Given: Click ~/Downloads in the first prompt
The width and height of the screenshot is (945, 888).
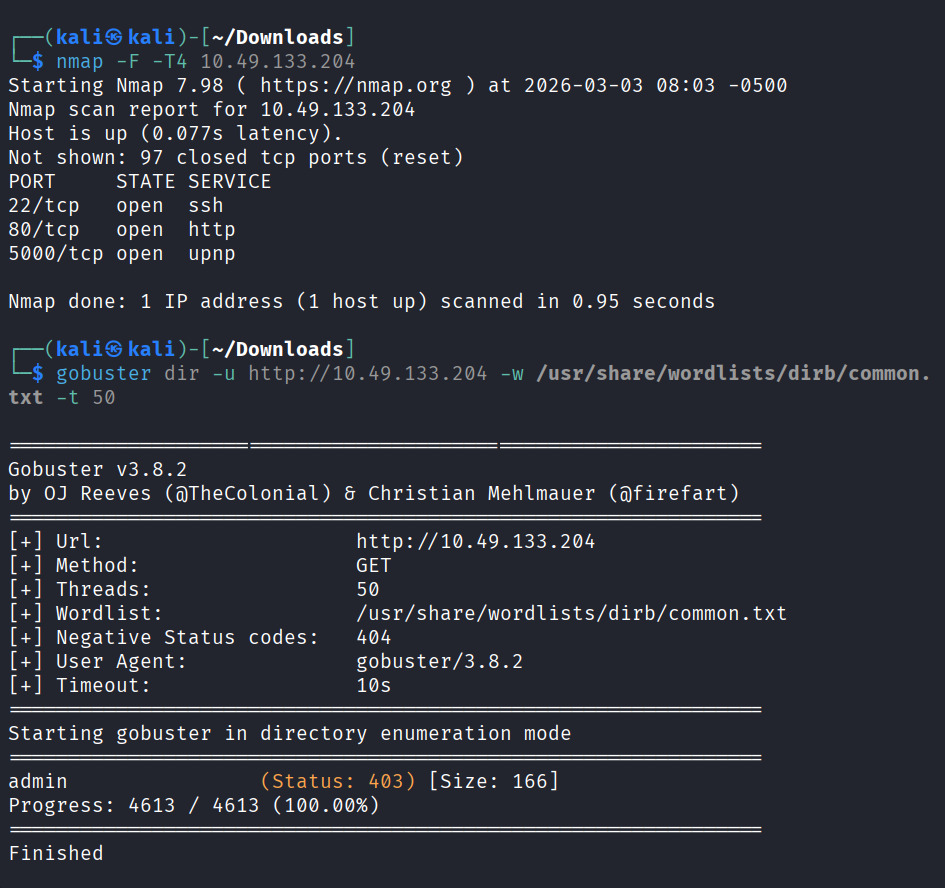Looking at the screenshot, I should pyautogui.click(x=277, y=38).
